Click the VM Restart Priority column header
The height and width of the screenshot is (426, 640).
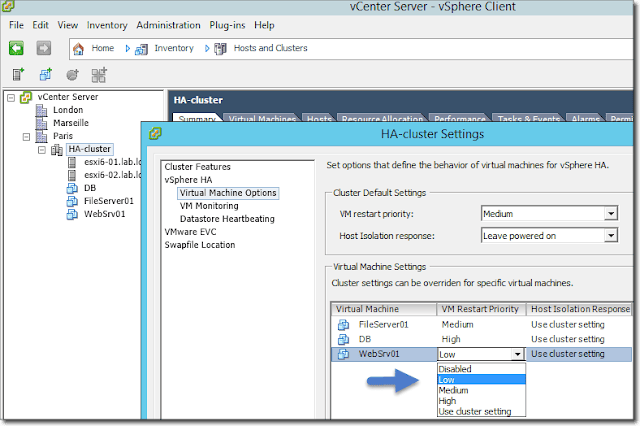click(x=481, y=309)
